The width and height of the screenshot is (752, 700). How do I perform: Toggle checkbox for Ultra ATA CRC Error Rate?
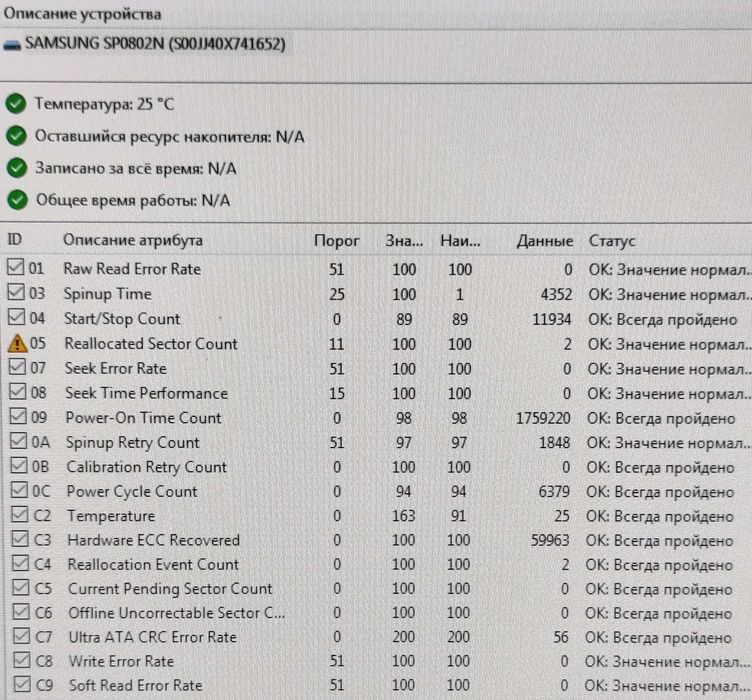pos(22,636)
